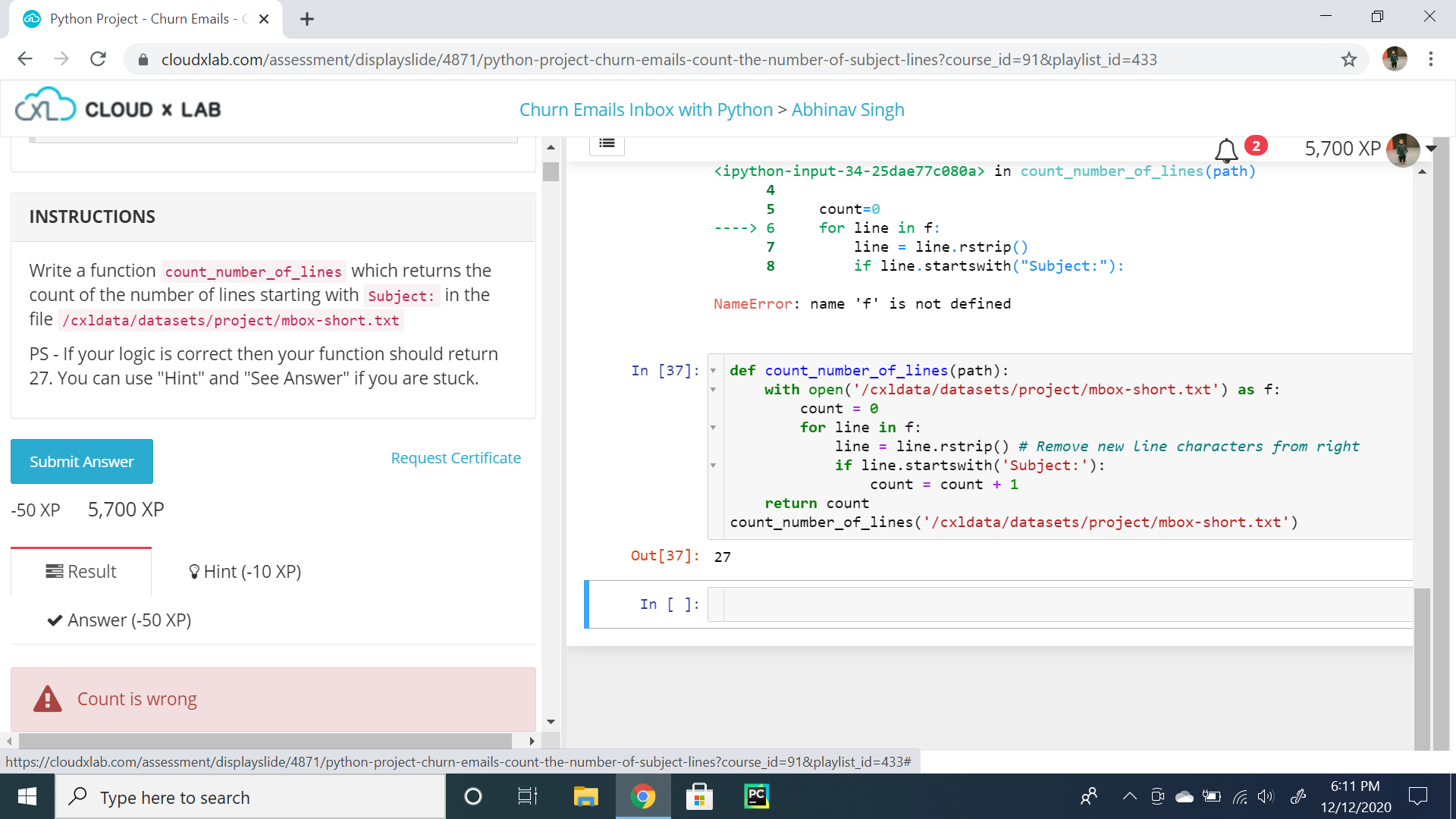Open Chrome three-dot menu
The width and height of the screenshot is (1456, 819).
click(1431, 59)
